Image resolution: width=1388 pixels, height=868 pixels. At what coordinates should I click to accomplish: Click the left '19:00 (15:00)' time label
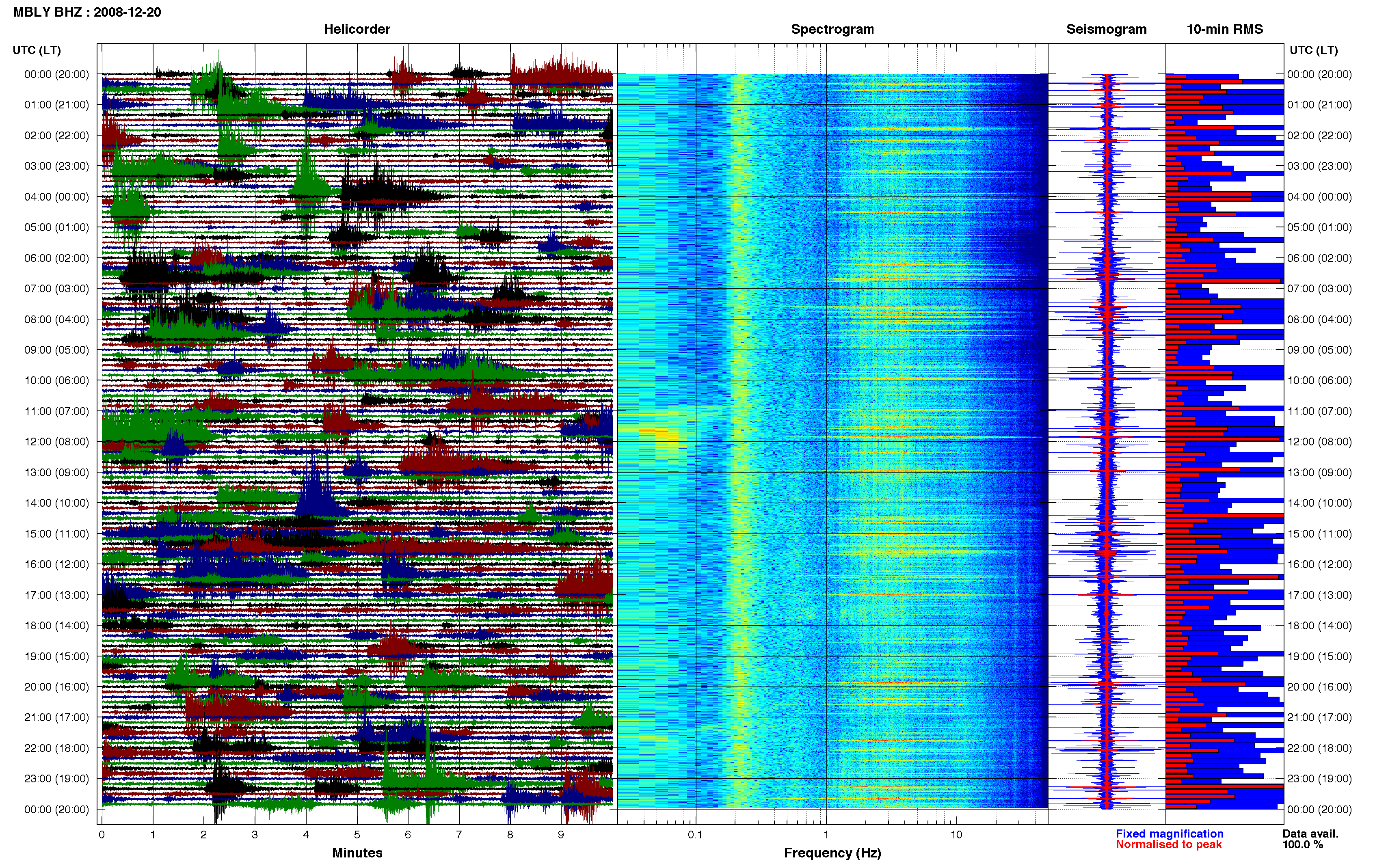tap(56, 656)
